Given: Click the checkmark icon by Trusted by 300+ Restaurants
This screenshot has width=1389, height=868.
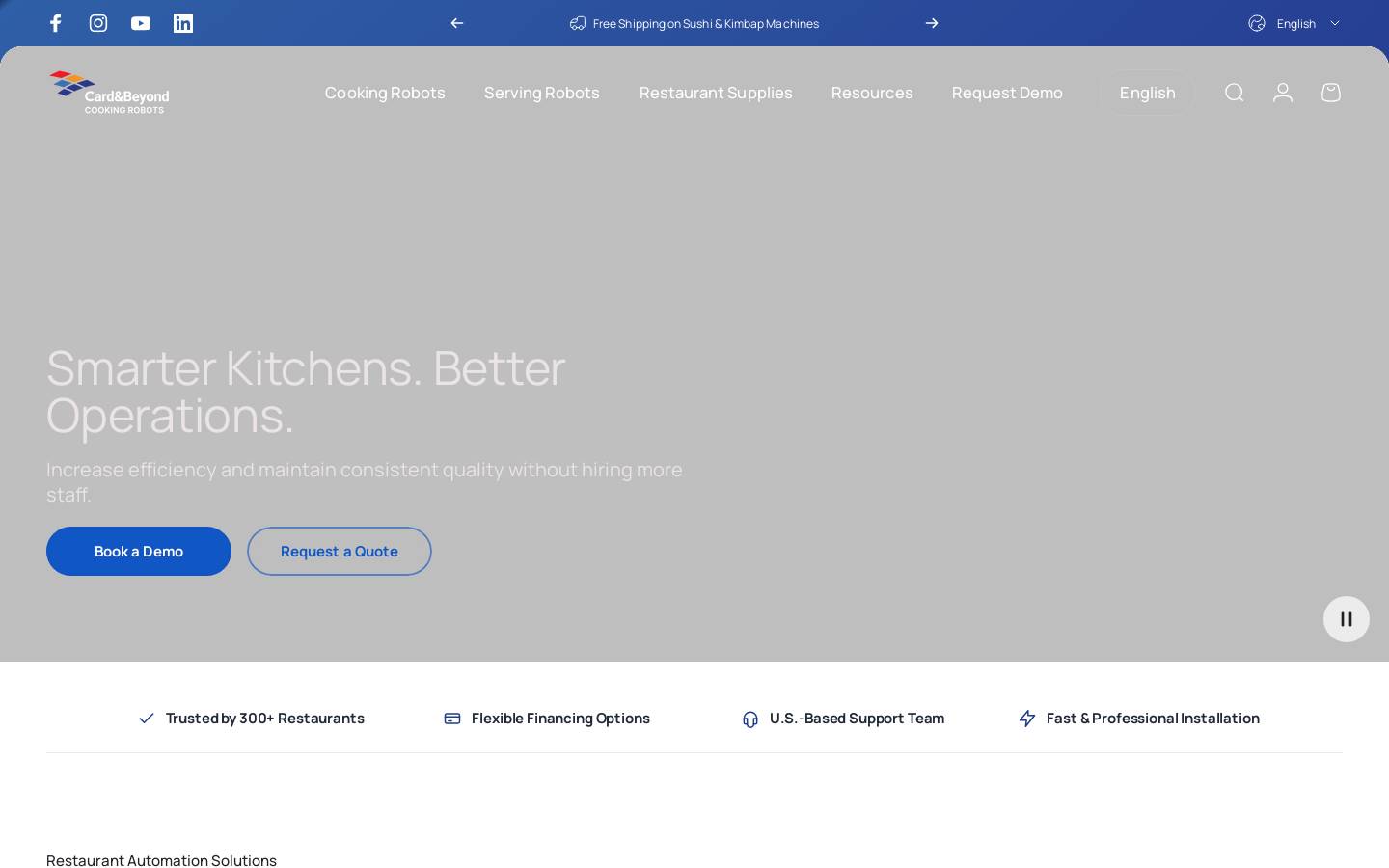Looking at the screenshot, I should point(147,719).
